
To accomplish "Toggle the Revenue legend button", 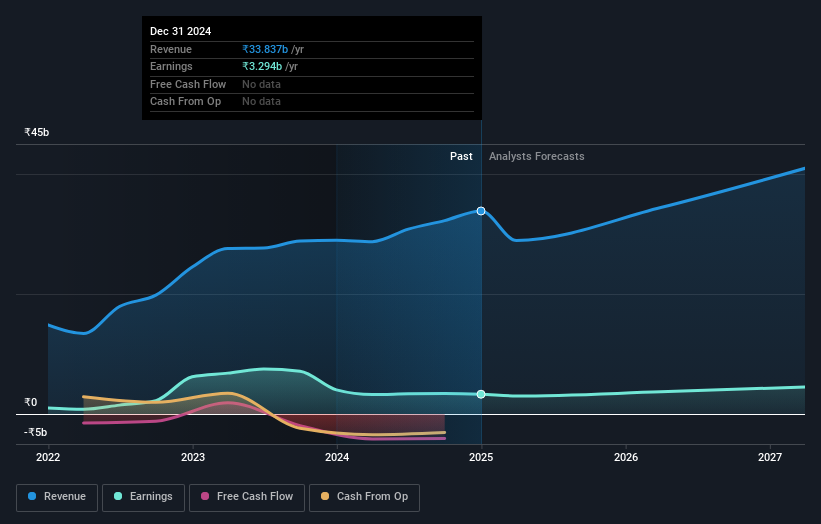I will pos(57,497).
